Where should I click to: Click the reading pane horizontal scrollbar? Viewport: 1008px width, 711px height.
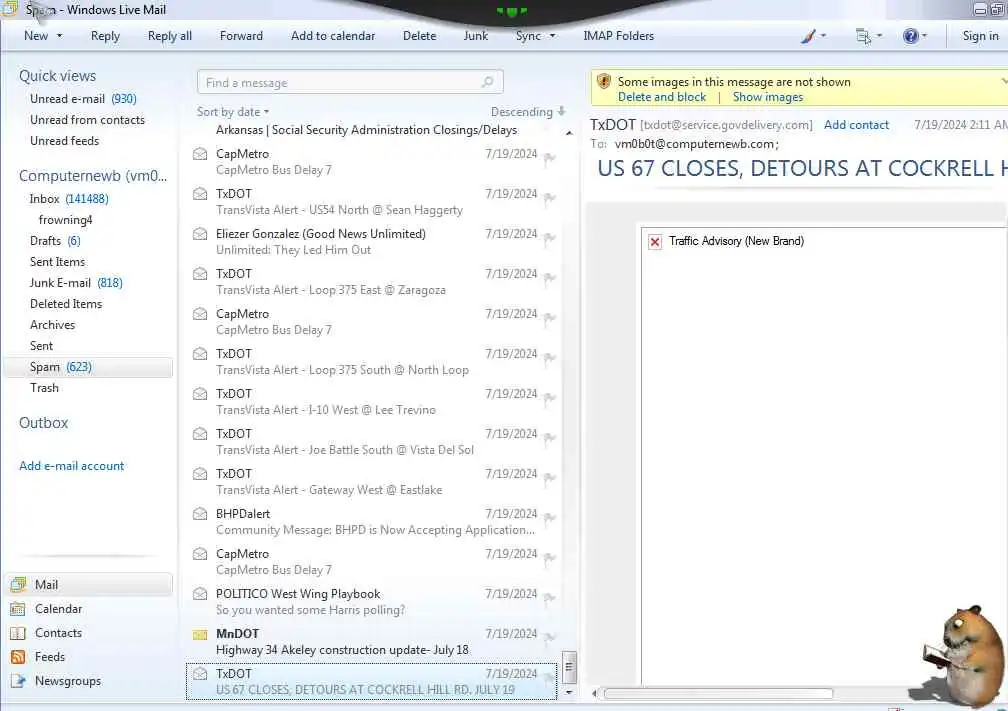pos(717,694)
